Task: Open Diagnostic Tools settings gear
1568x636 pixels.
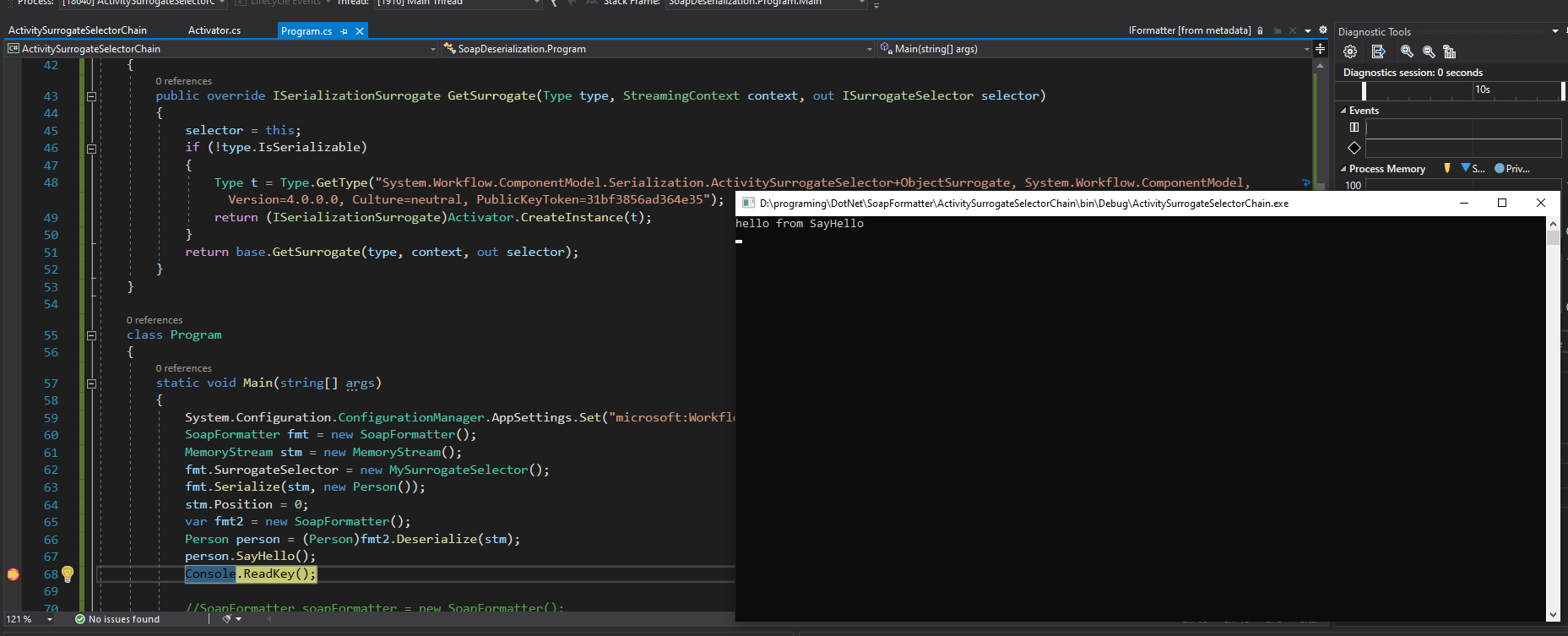Action: coord(1350,52)
